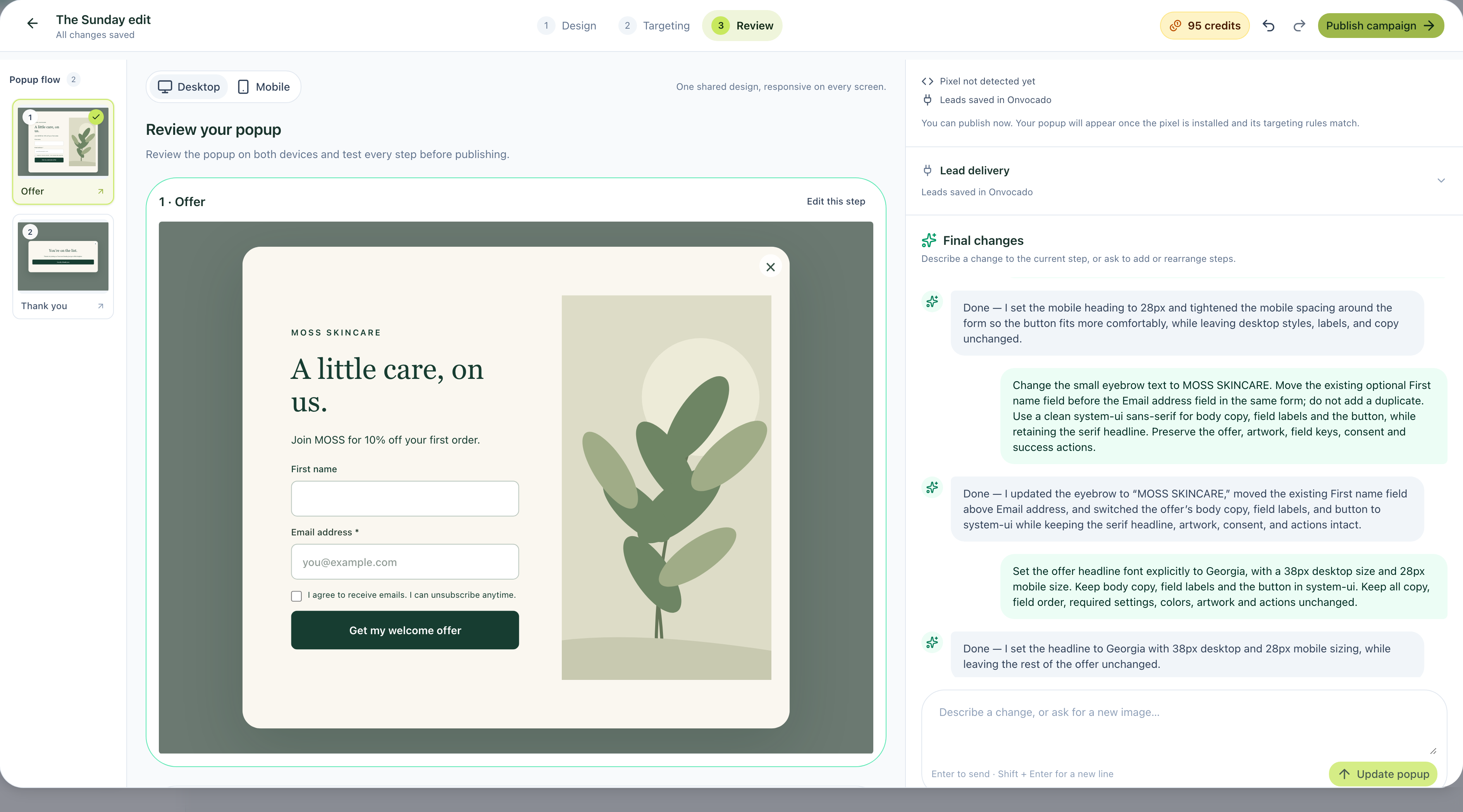Click the 95 credits button

[1205, 26]
